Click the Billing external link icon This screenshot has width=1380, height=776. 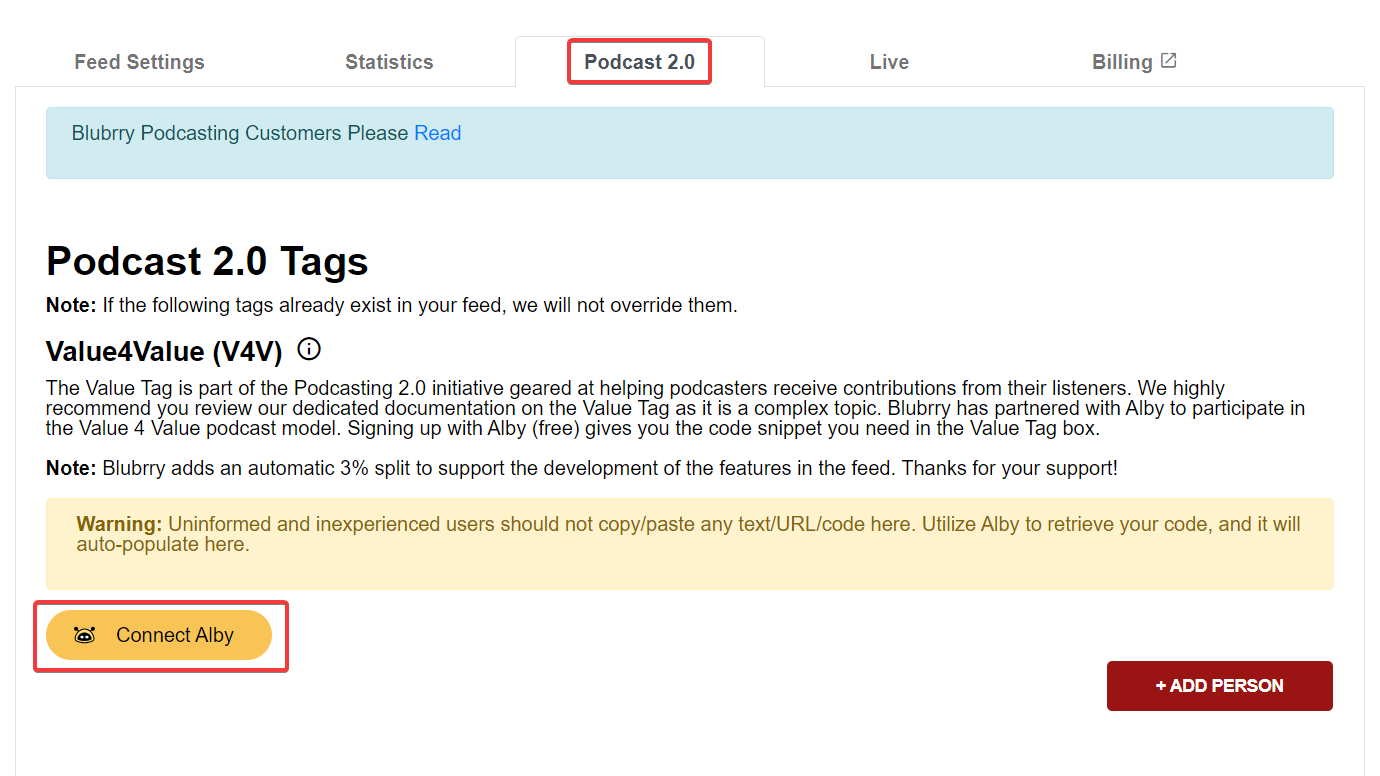pyautogui.click(x=1168, y=61)
